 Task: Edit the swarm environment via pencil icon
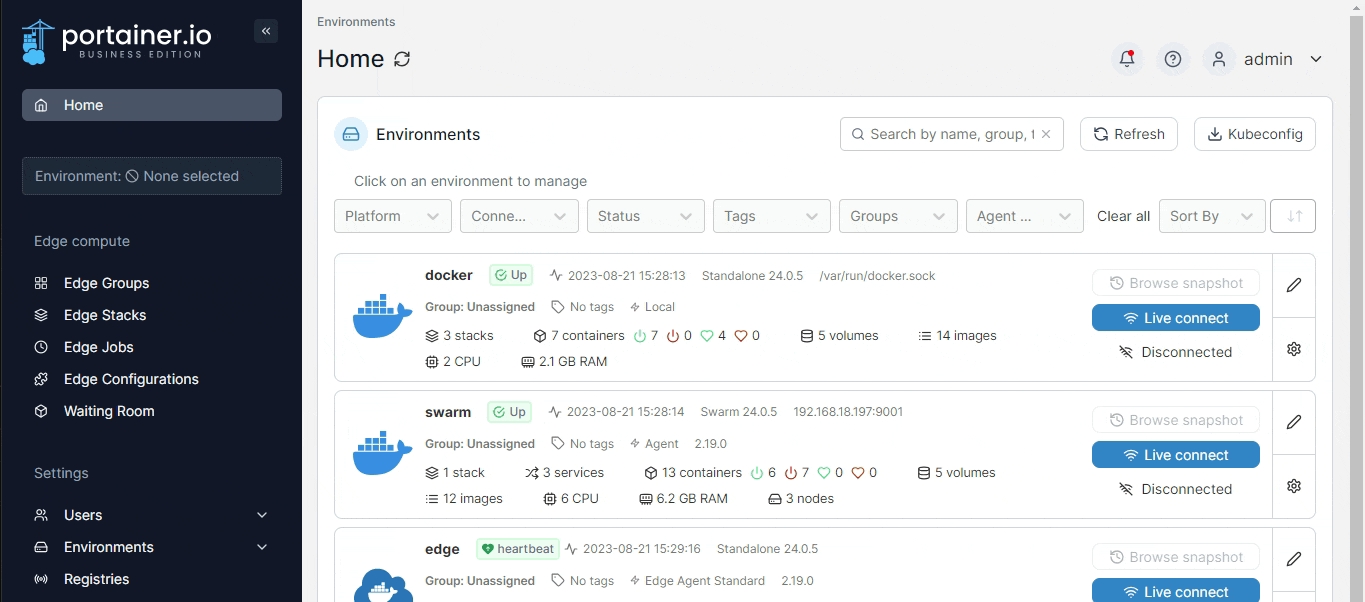pyautogui.click(x=1293, y=422)
